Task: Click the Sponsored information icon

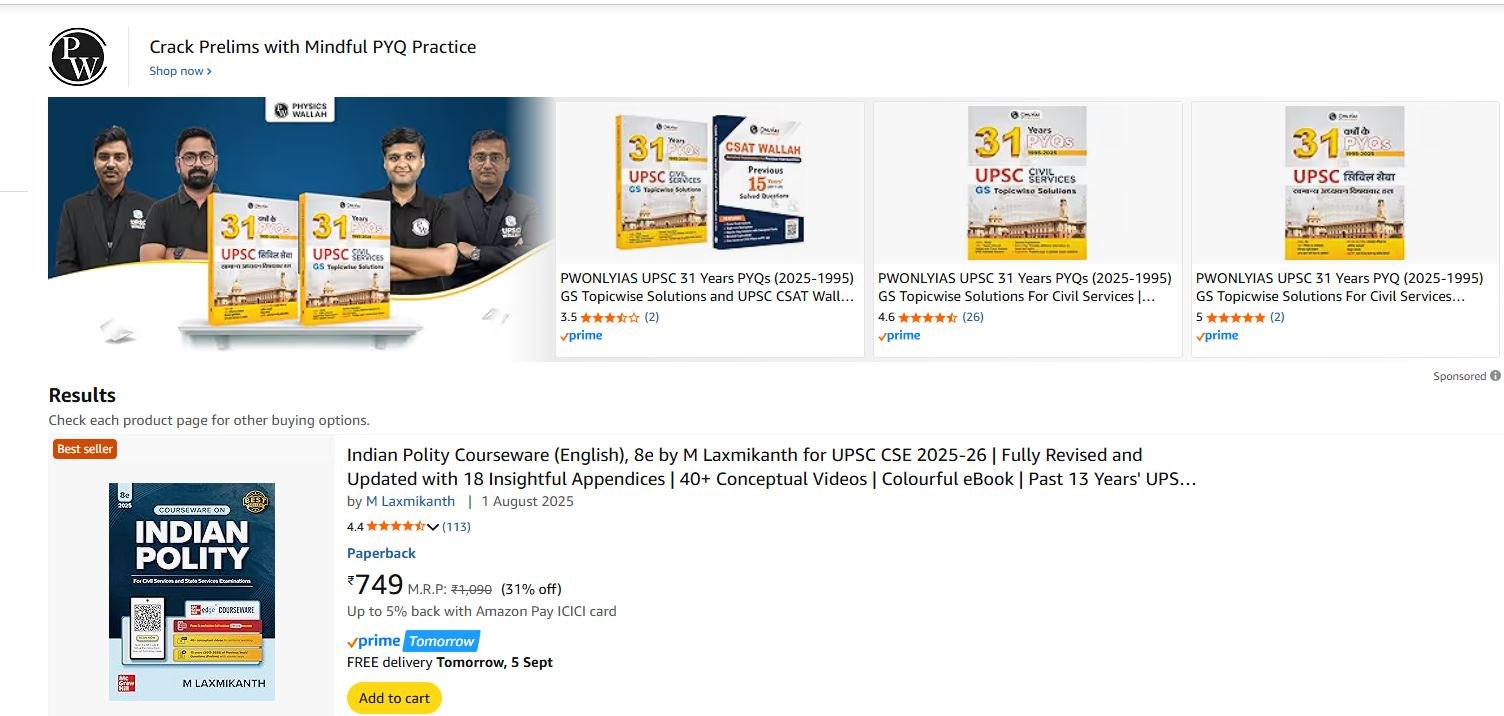Action: pos(1495,375)
